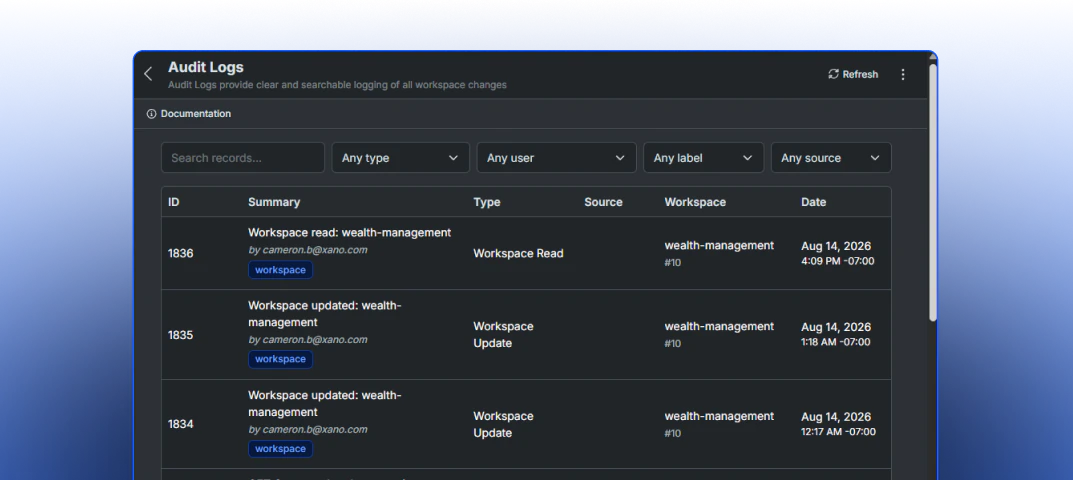Open the Any user dropdown
The height and width of the screenshot is (480, 1073).
tap(556, 157)
